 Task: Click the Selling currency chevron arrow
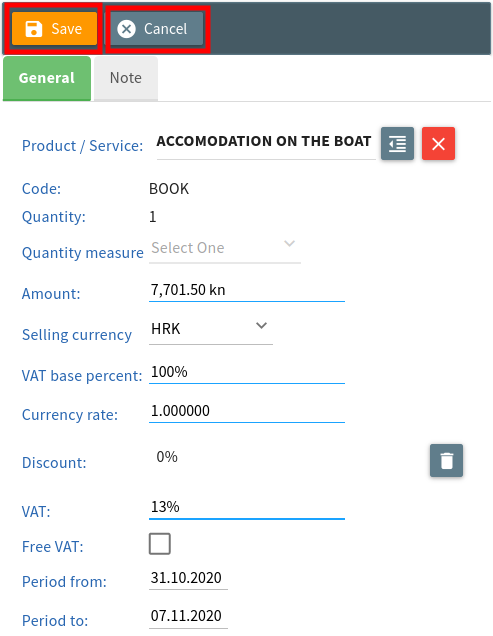[x=261, y=325]
